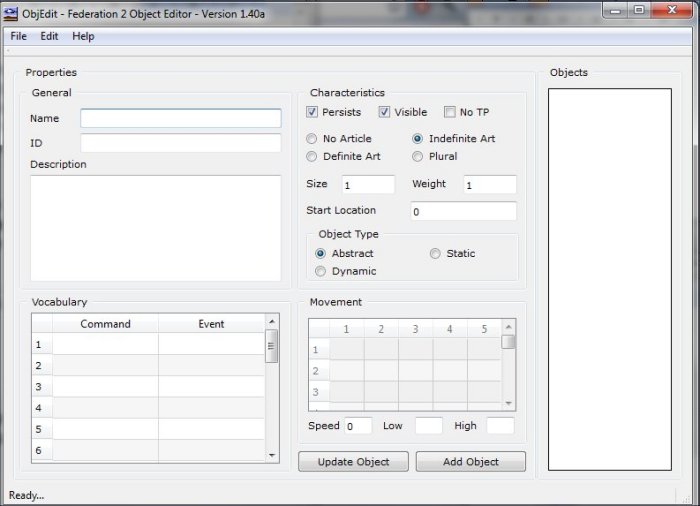The height and width of the screenshot is (506, 700).
Task: Click the ObjEdit application icon in title bar
Action: point(10,13)
